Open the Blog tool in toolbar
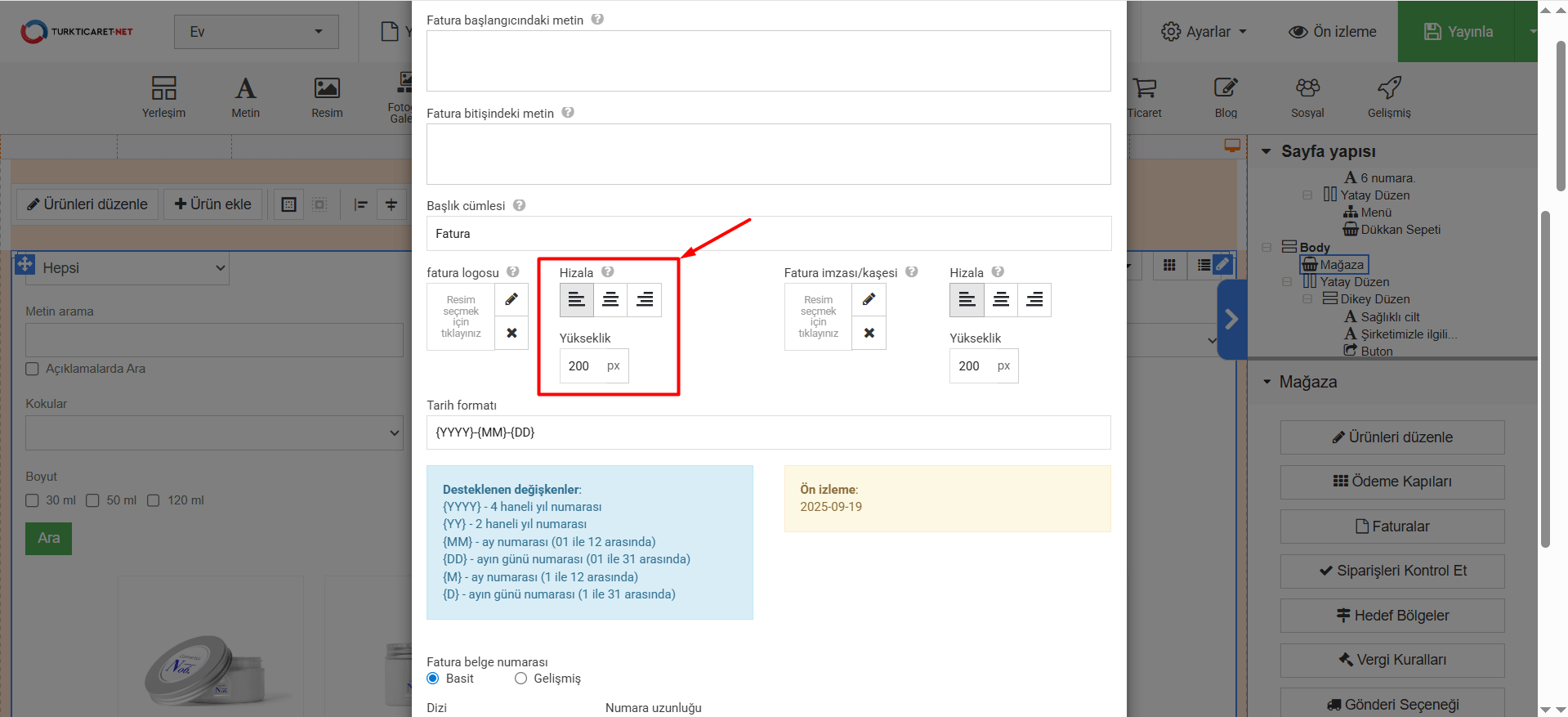 point(1226,96)
